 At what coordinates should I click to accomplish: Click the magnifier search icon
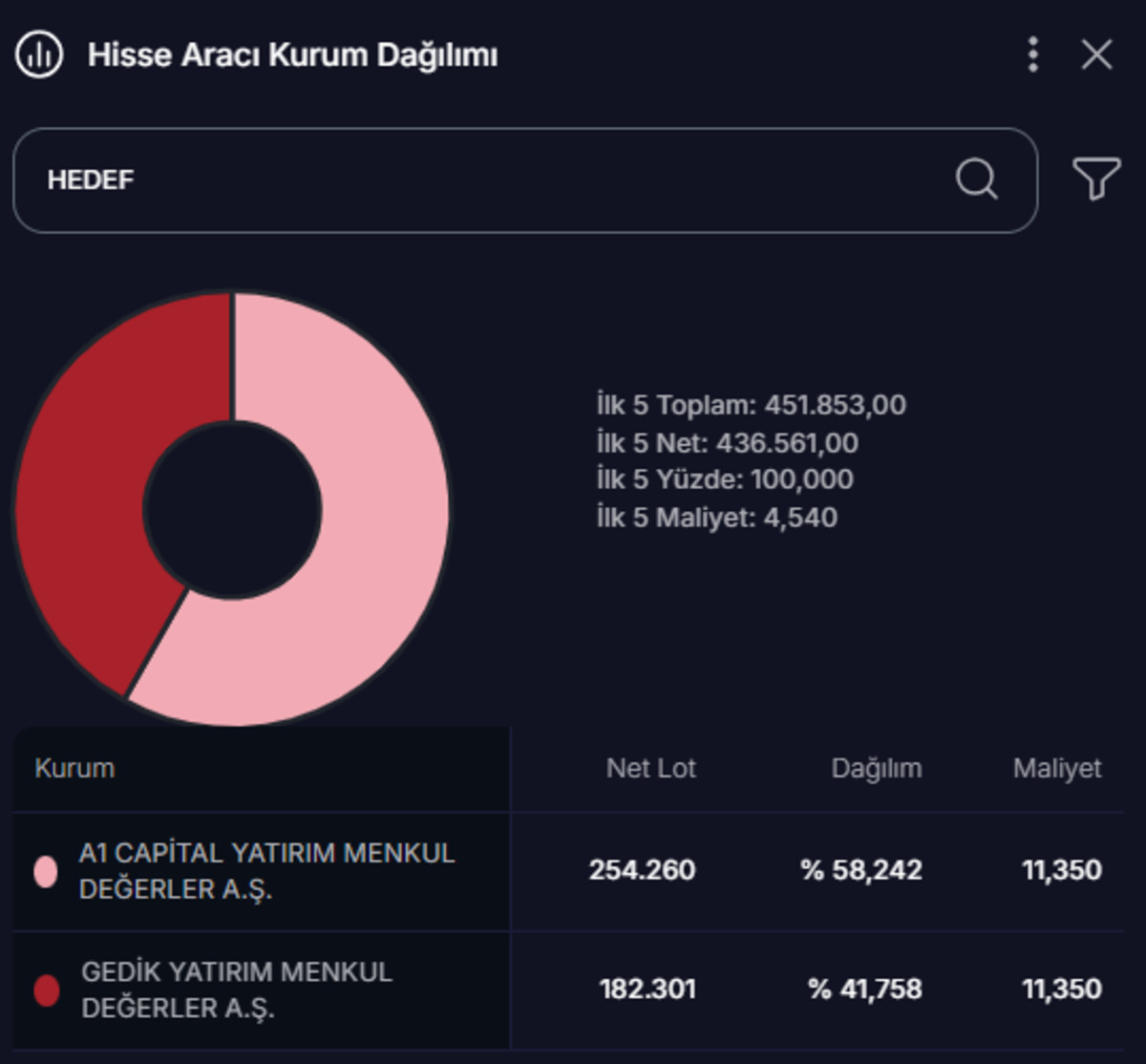[x=976, y=179]
